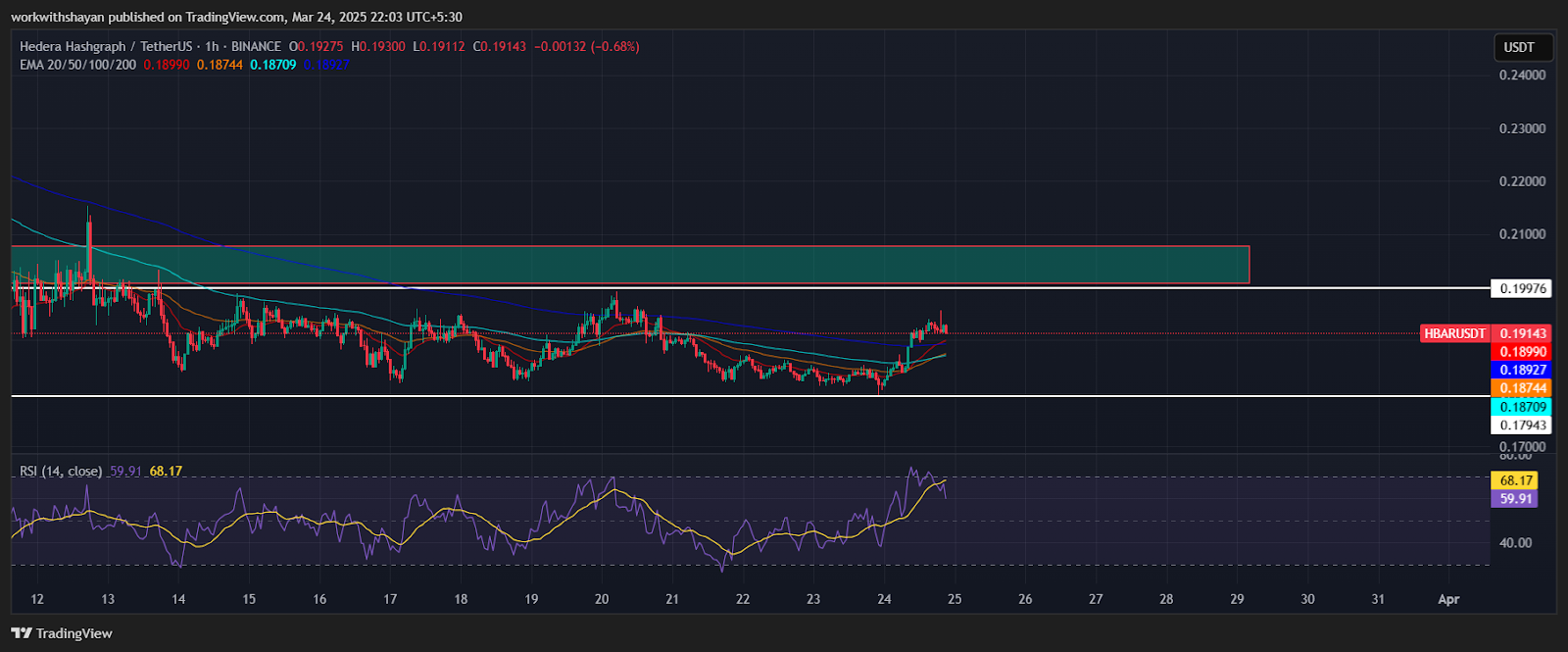Select the EMA 20/50/100/200 indicator legend
Viewport: 1568px width, 652px height.
pyautogui.click(x=78, y=65)
